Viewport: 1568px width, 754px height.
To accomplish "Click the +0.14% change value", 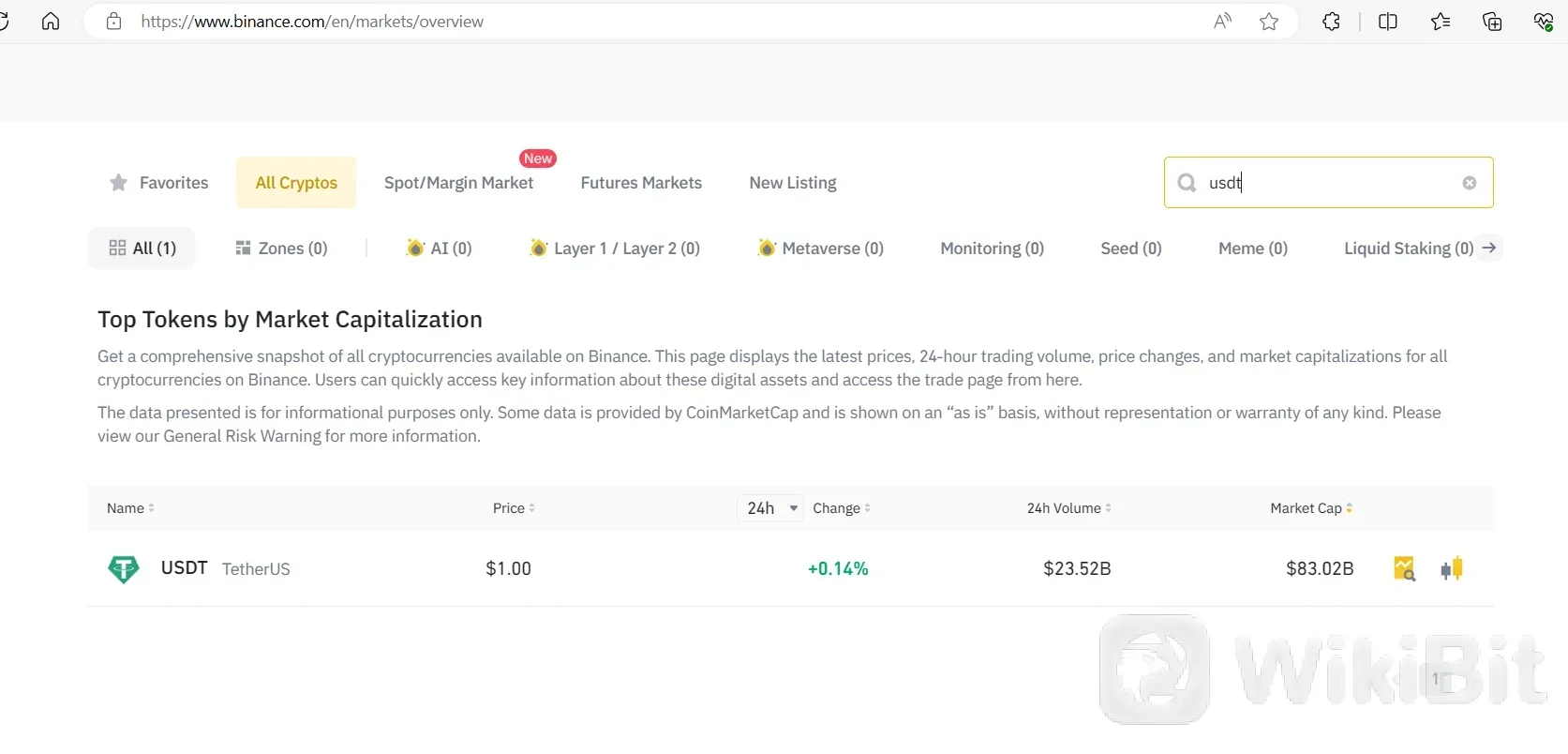I will [x=838, y=568].
